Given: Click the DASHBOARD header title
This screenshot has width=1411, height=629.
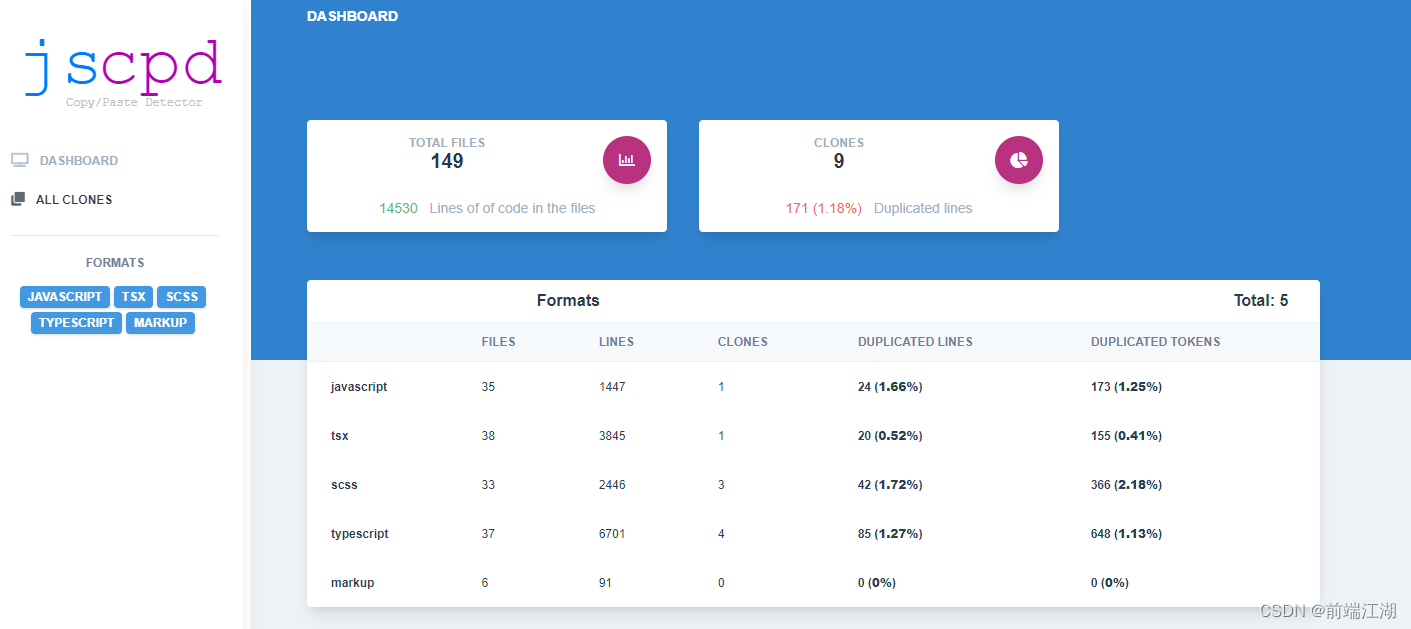Looking at the screenshot, I should [352, 16].
